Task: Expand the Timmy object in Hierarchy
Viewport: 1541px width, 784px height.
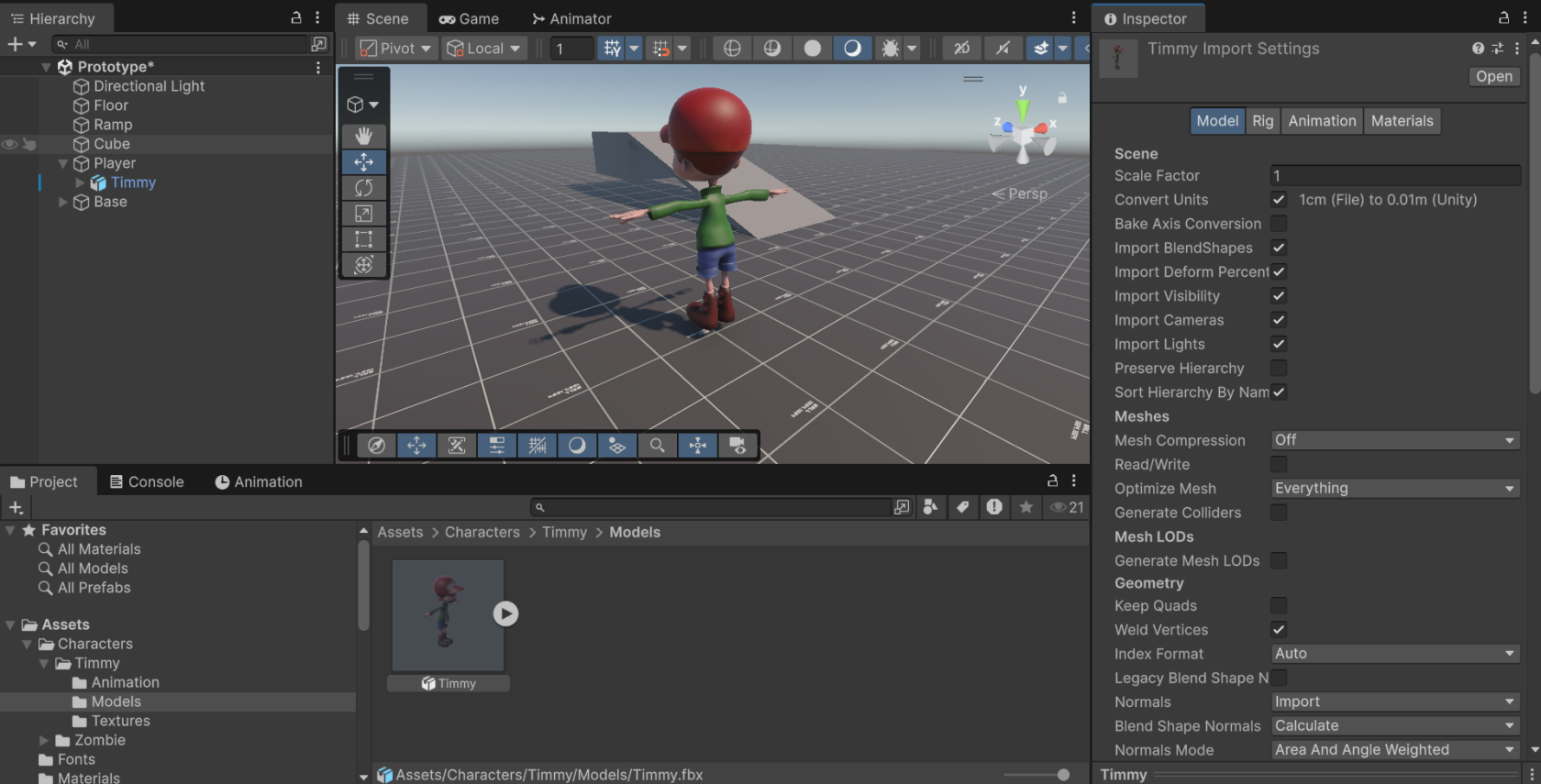Action: (x=80, y=182)
